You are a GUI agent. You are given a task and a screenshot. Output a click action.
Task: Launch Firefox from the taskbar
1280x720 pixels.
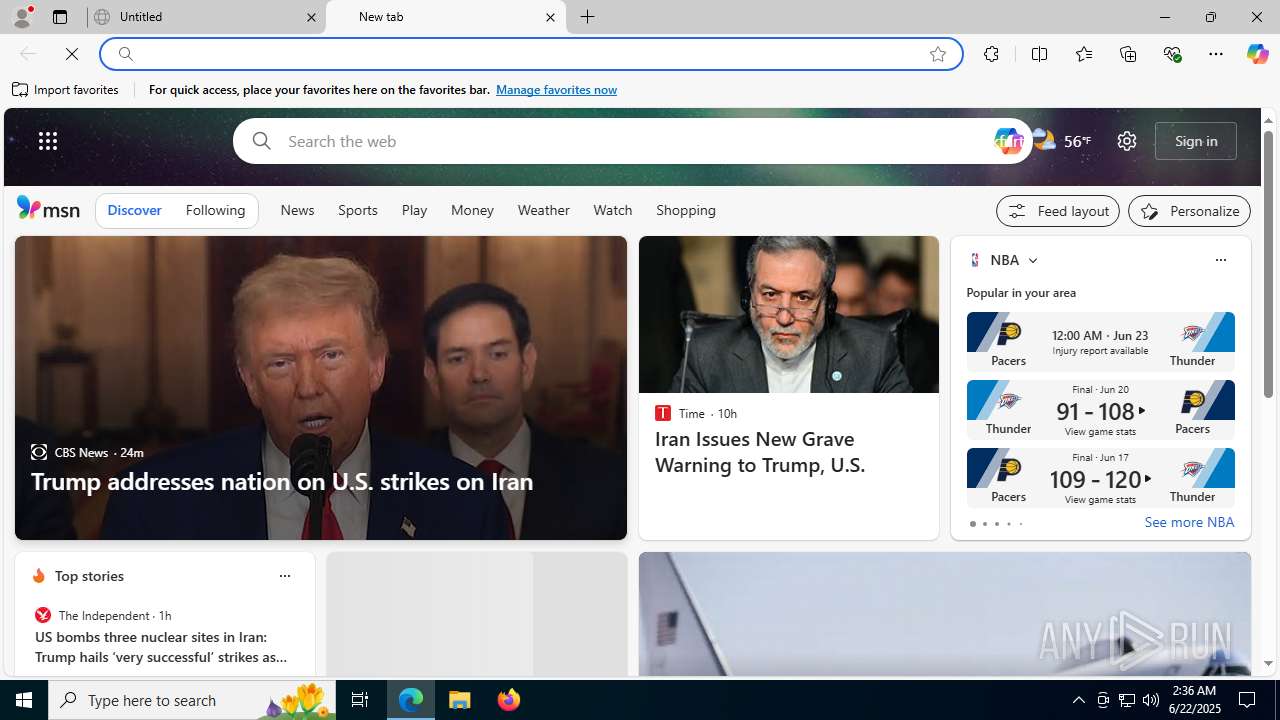509,700
